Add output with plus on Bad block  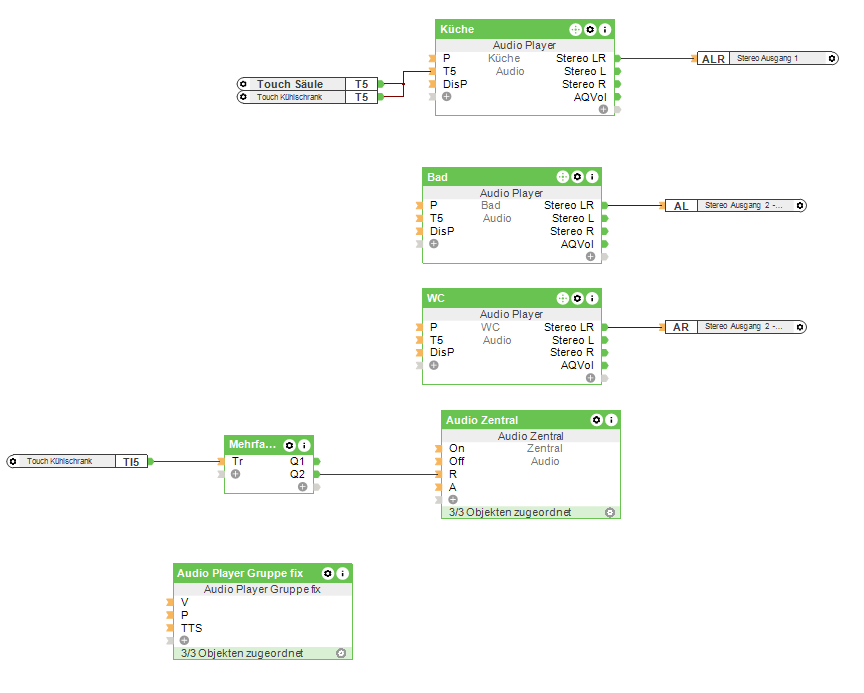tap(591, 257)
